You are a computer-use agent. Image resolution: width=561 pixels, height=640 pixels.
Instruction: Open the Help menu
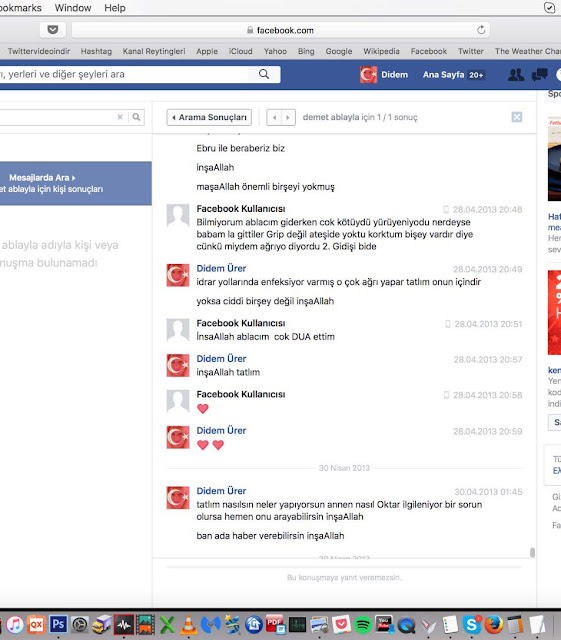click(x=115, y=8)
